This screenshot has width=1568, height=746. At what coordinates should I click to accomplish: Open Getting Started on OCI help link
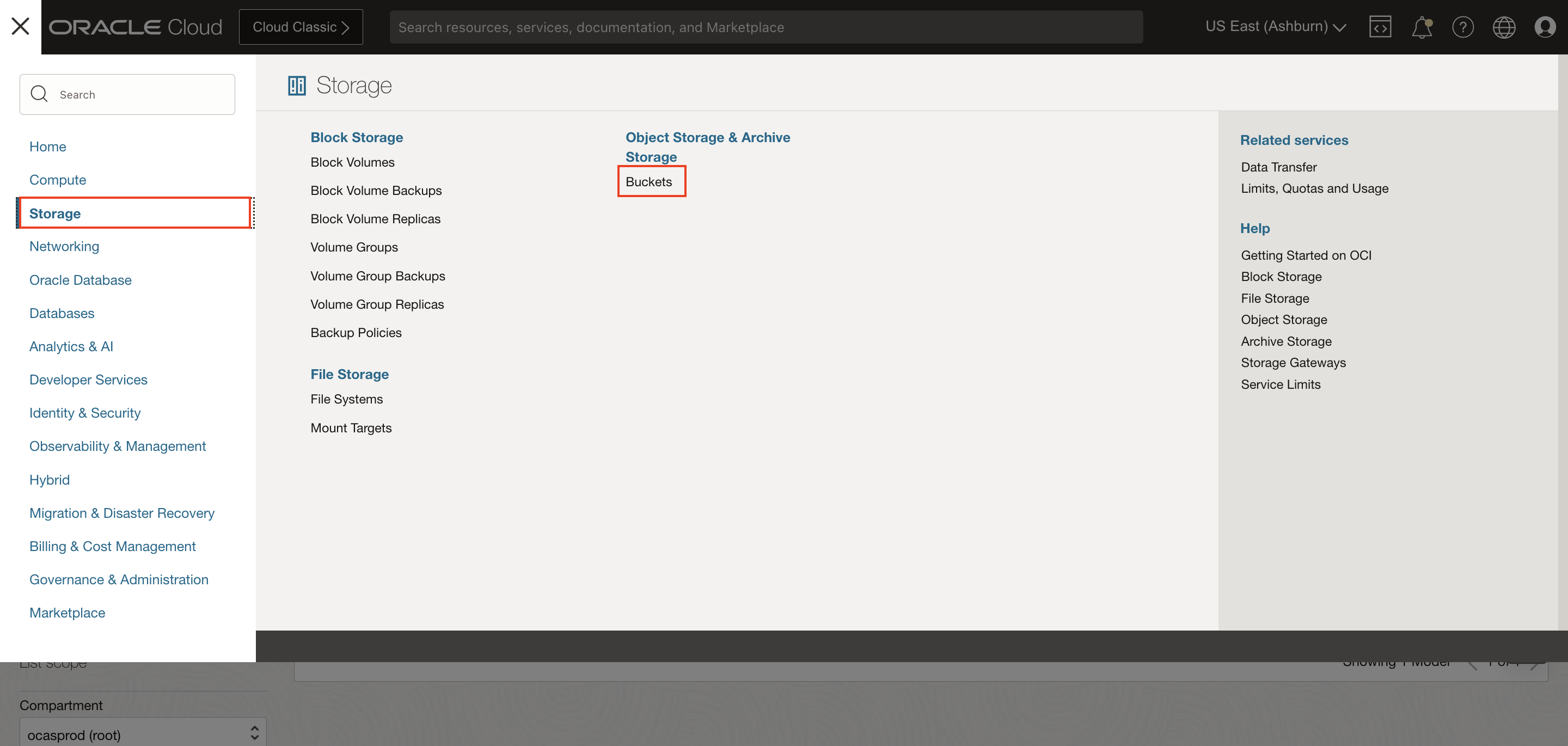click(1306, 255)
